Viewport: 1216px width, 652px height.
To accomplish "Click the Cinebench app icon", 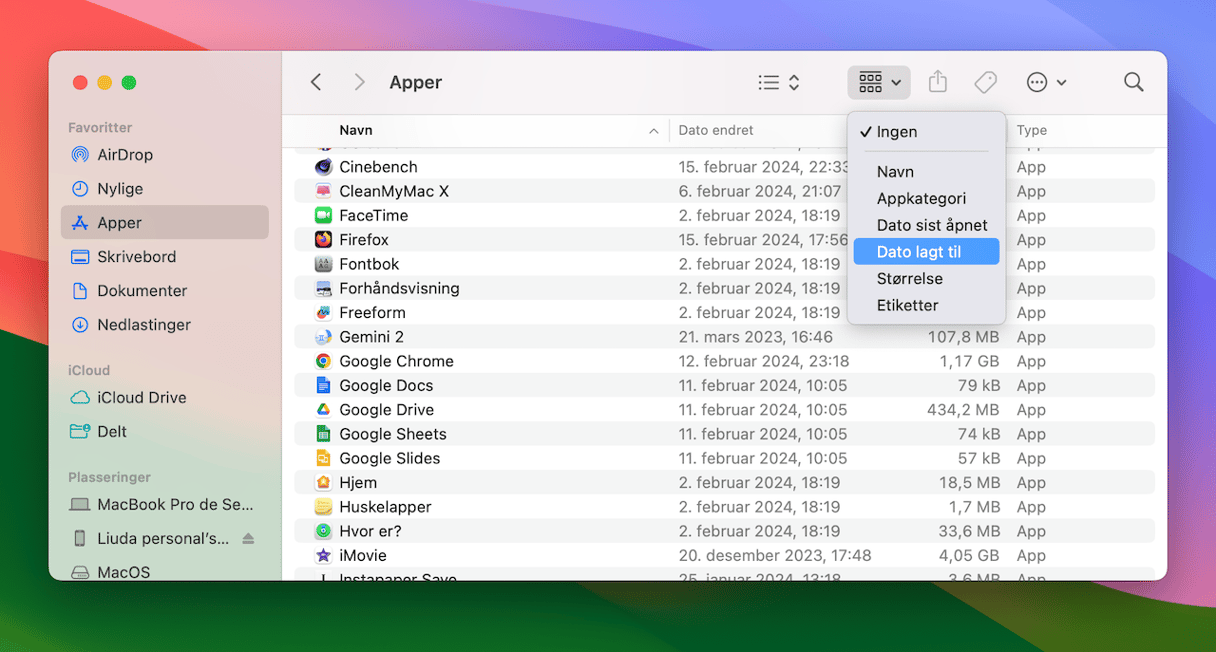I will (x=323, y=167).
